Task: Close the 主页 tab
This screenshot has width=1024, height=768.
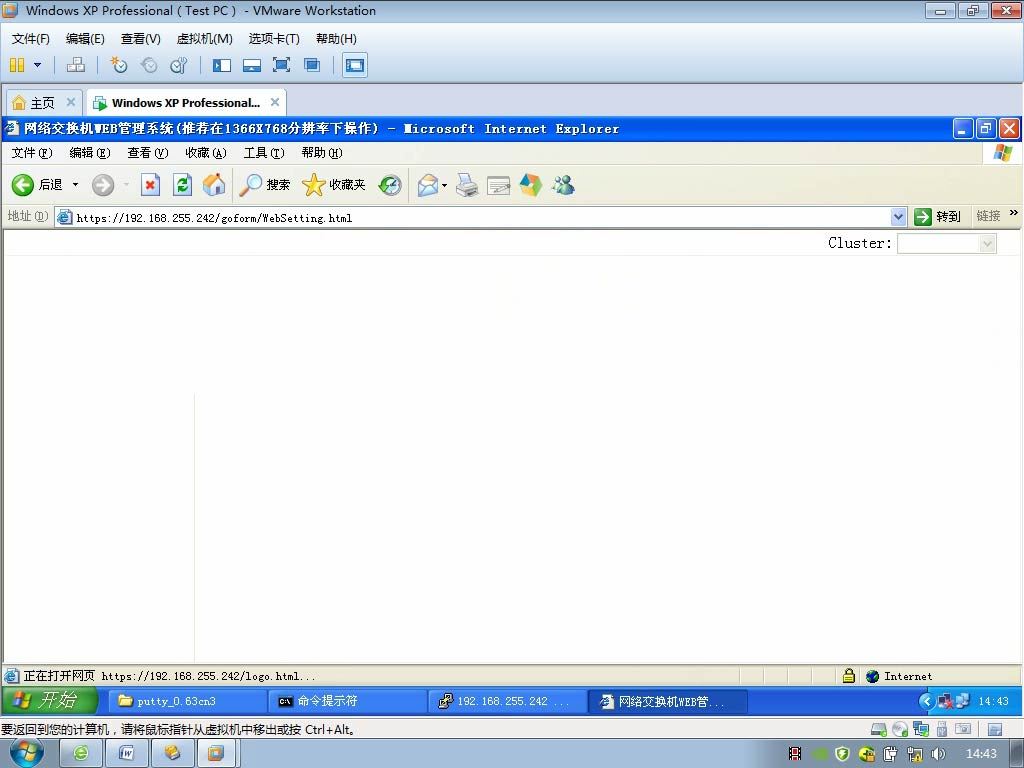Action: point(71,102)
